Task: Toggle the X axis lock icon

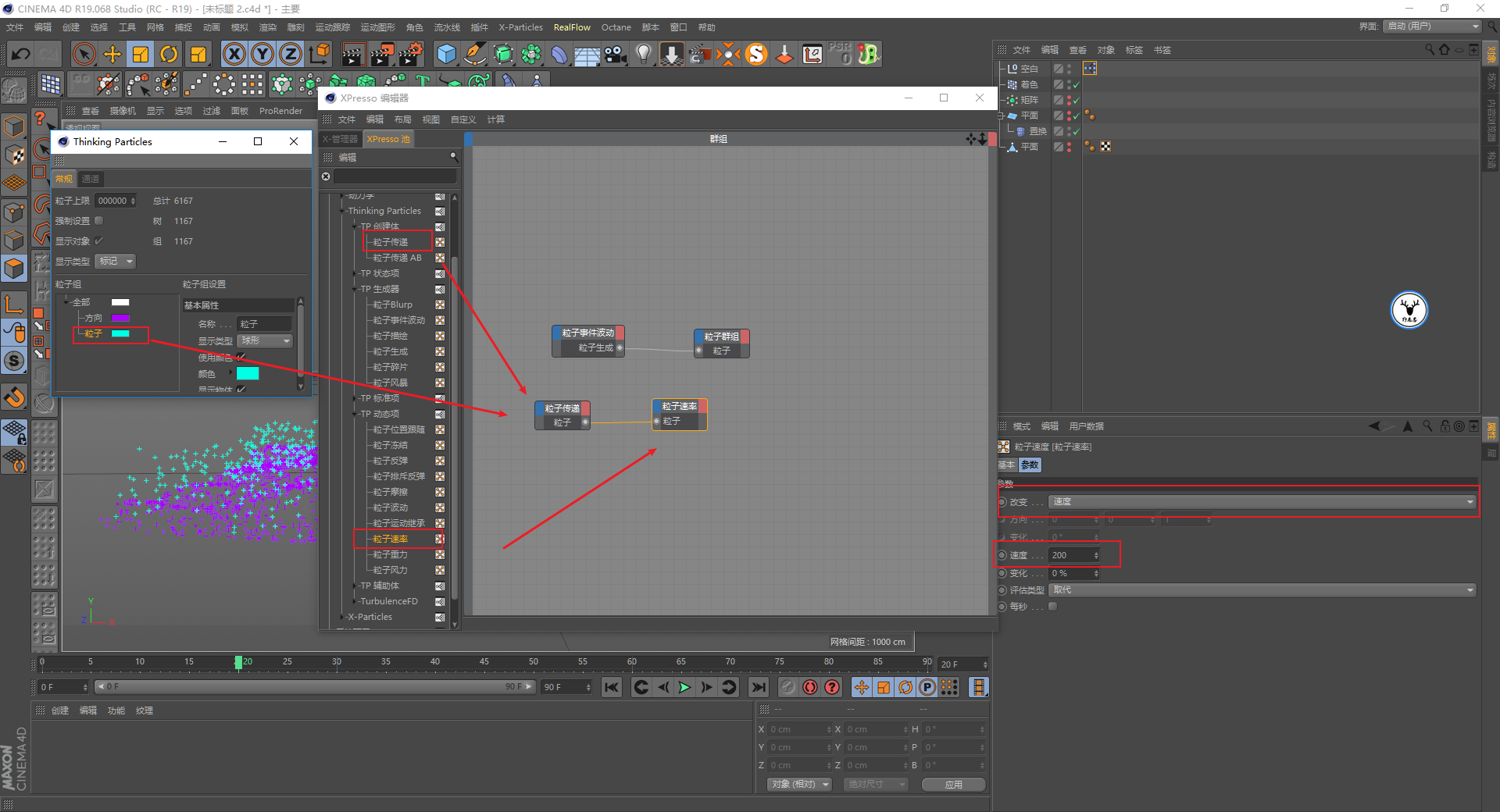Action: pyautogui.click(x=234, y=54)
